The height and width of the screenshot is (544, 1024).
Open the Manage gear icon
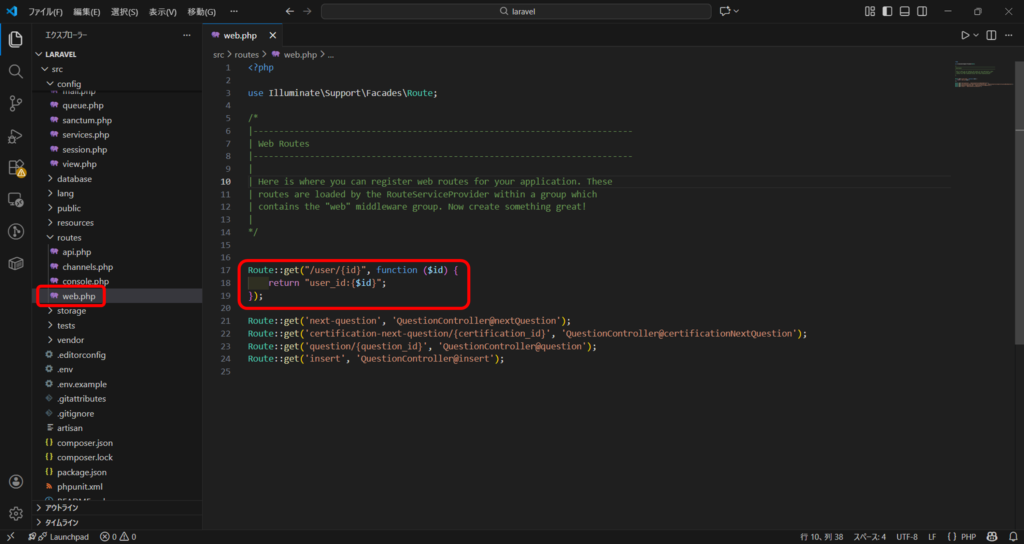coord(15,513)
